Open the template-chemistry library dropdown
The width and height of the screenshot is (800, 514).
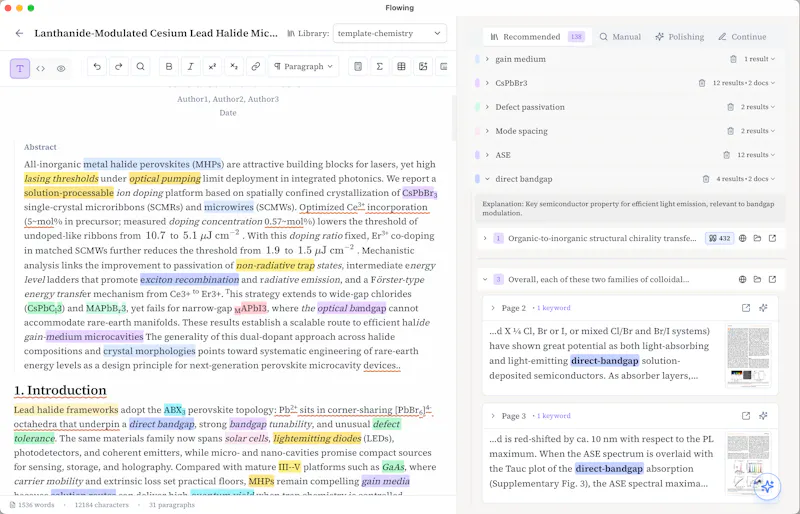pos(390,33)
